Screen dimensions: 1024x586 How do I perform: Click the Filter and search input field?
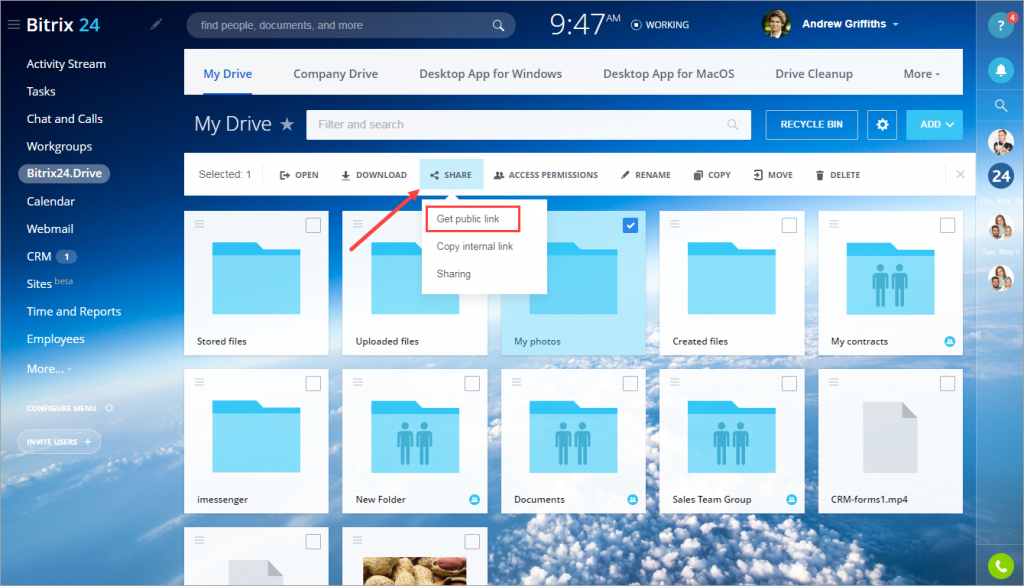click(528, 124)
